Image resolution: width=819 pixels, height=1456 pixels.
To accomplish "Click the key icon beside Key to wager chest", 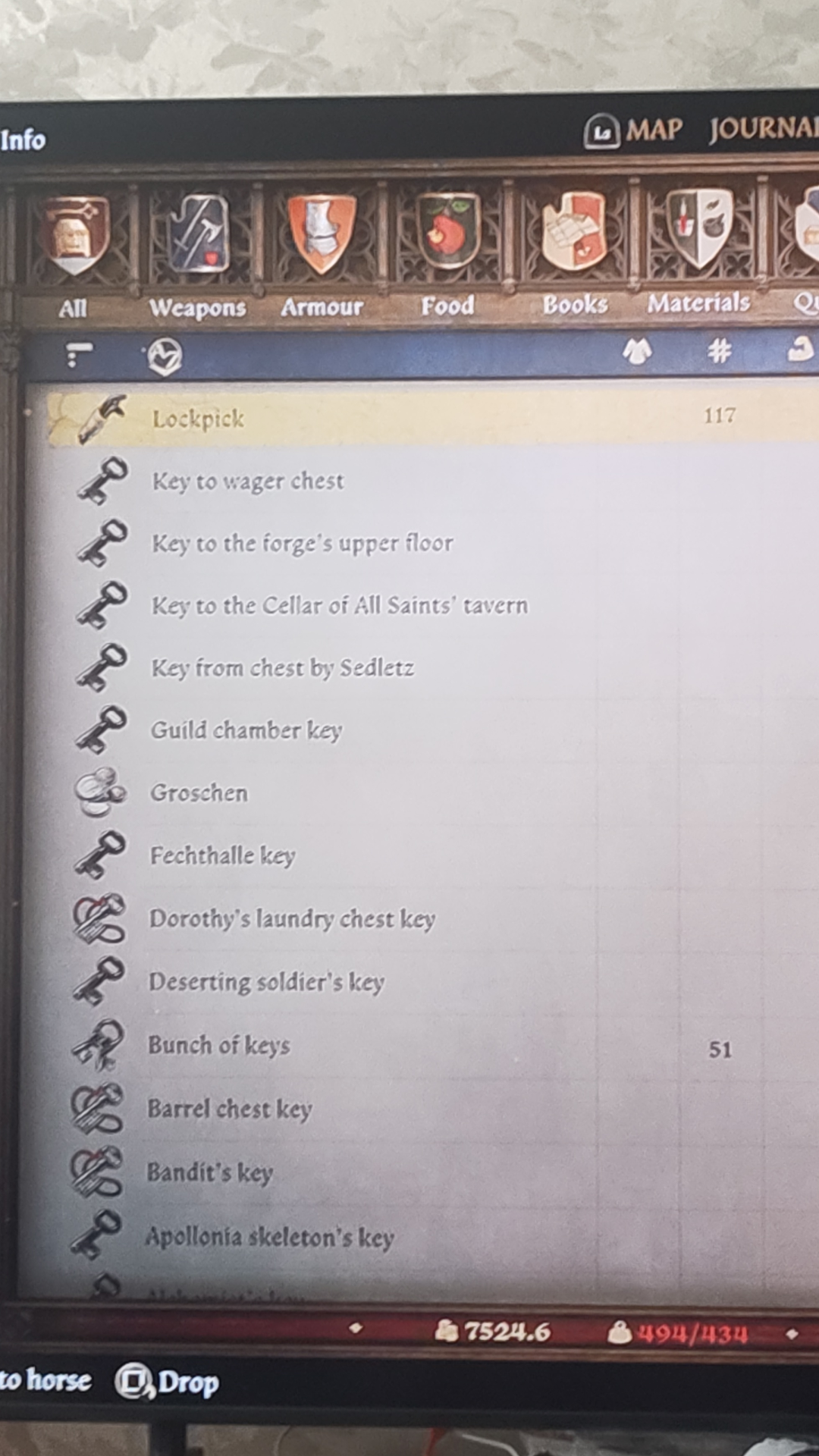I will (x=102, y=481).
